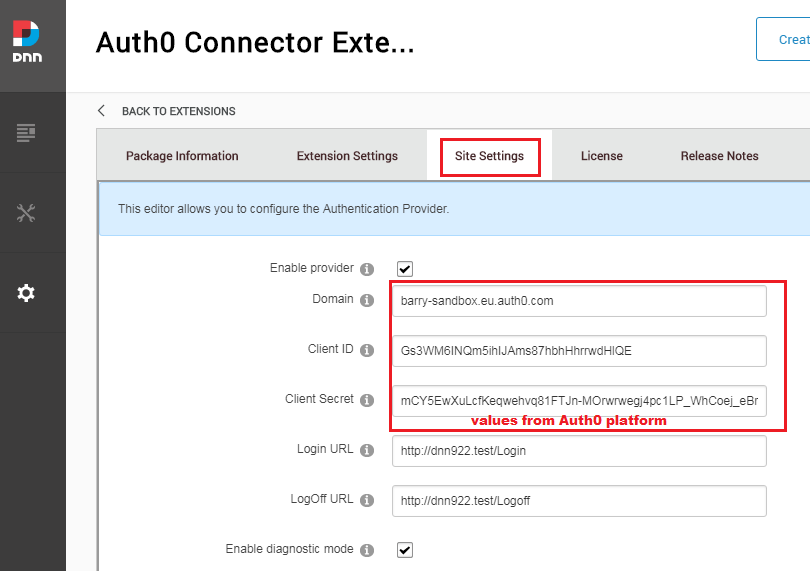Go back via the BACK TO EXTENSIONS link
The image size is (810, 571).
[179, 111]
